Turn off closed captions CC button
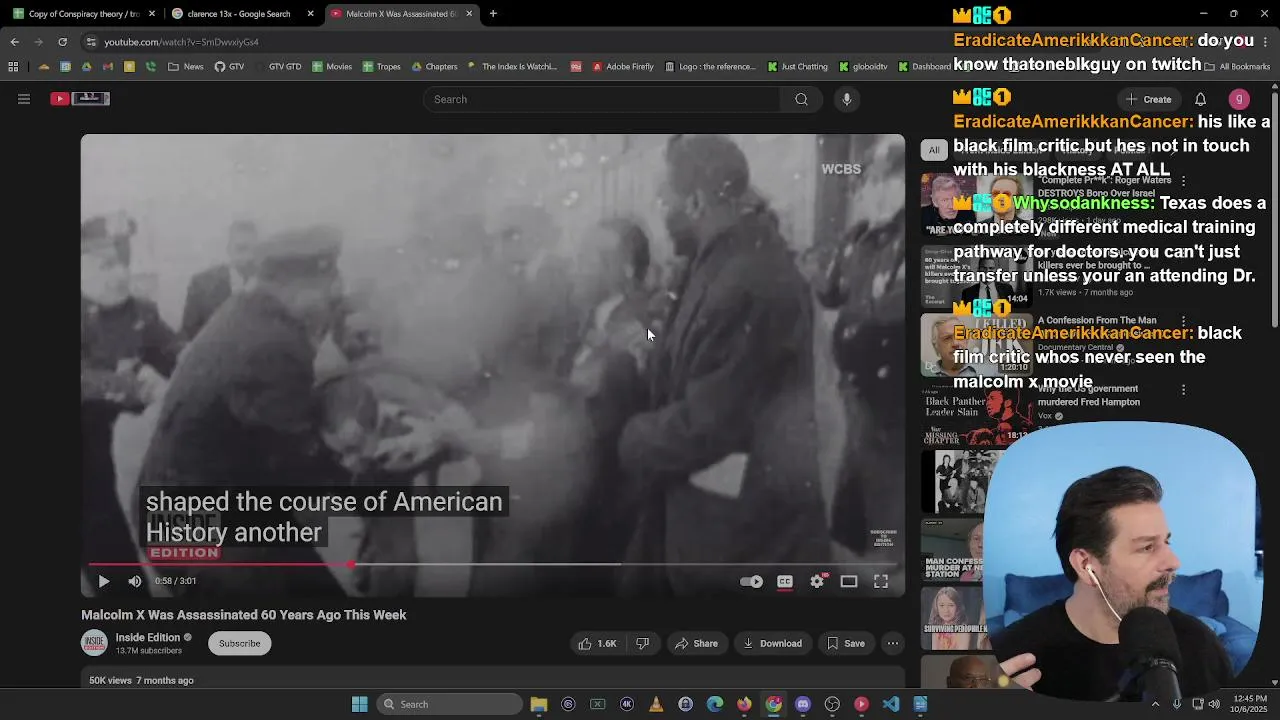Viewport: 1280px width, 720px height. (x=785, y=581)
